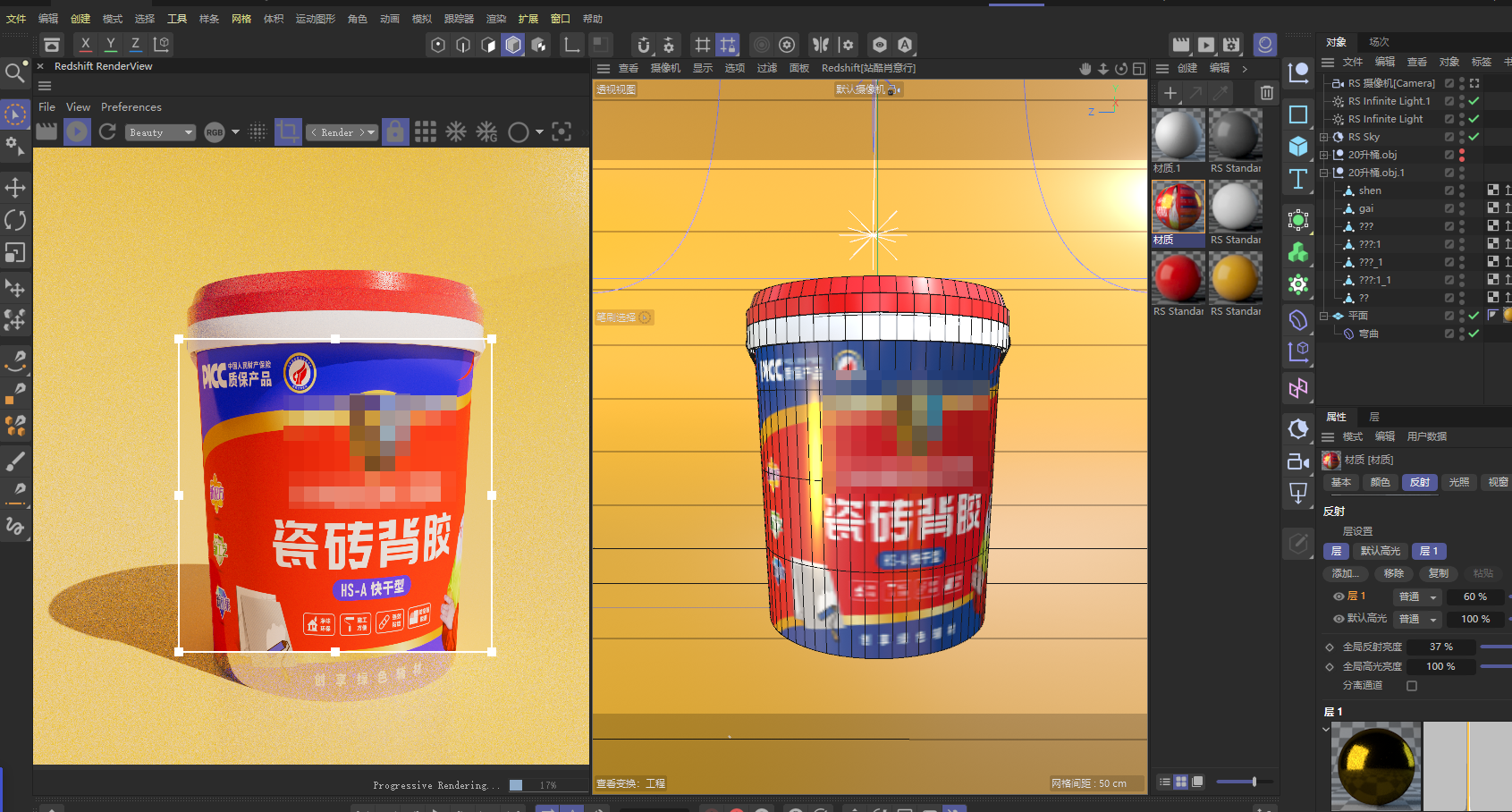The width and height of the screenshot is (1512, 812).
Task: Click the bucket grid icon in RenderView
Action: 426,132
